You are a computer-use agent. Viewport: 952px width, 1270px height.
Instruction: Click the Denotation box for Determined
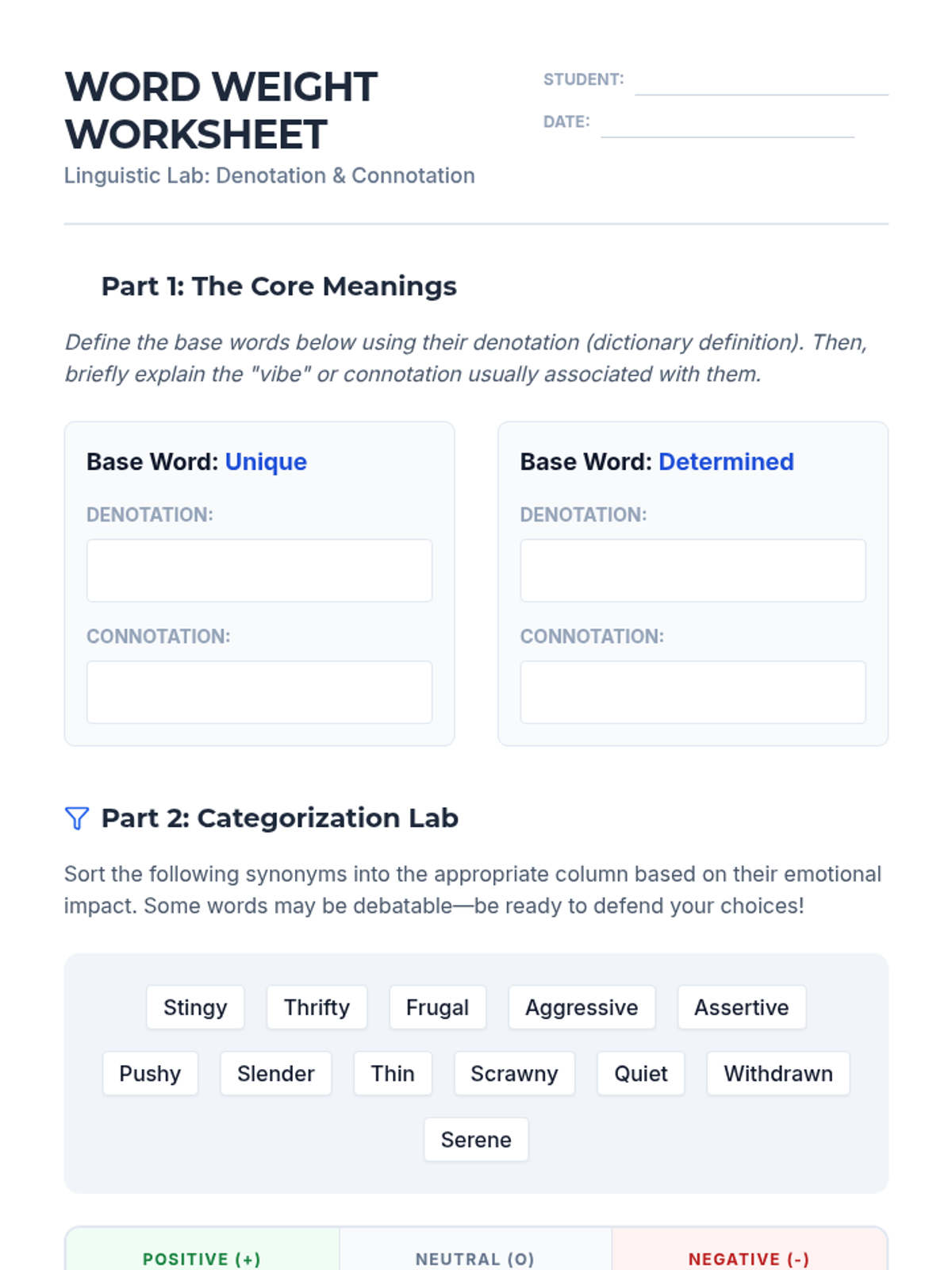pyautogui.click(x=693, y=571)
